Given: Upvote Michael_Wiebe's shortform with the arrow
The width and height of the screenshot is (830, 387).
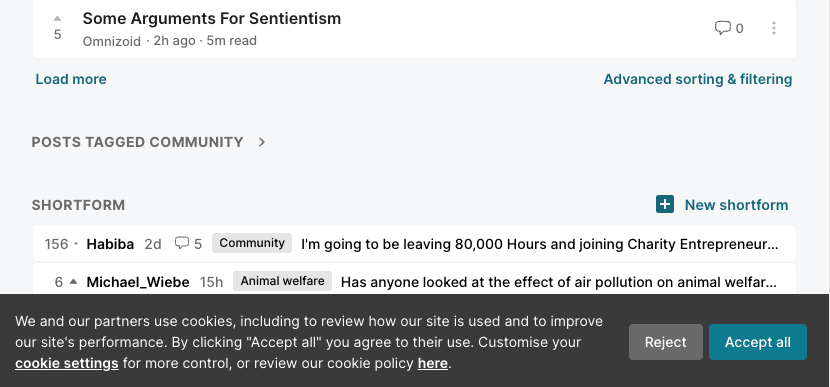Looking at the screenshot, I should [74, 282].
